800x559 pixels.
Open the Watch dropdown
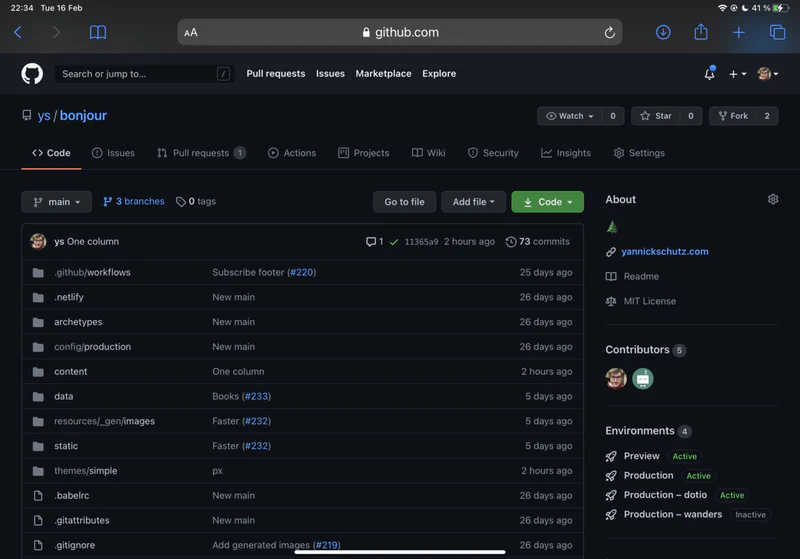click(569, 116)
